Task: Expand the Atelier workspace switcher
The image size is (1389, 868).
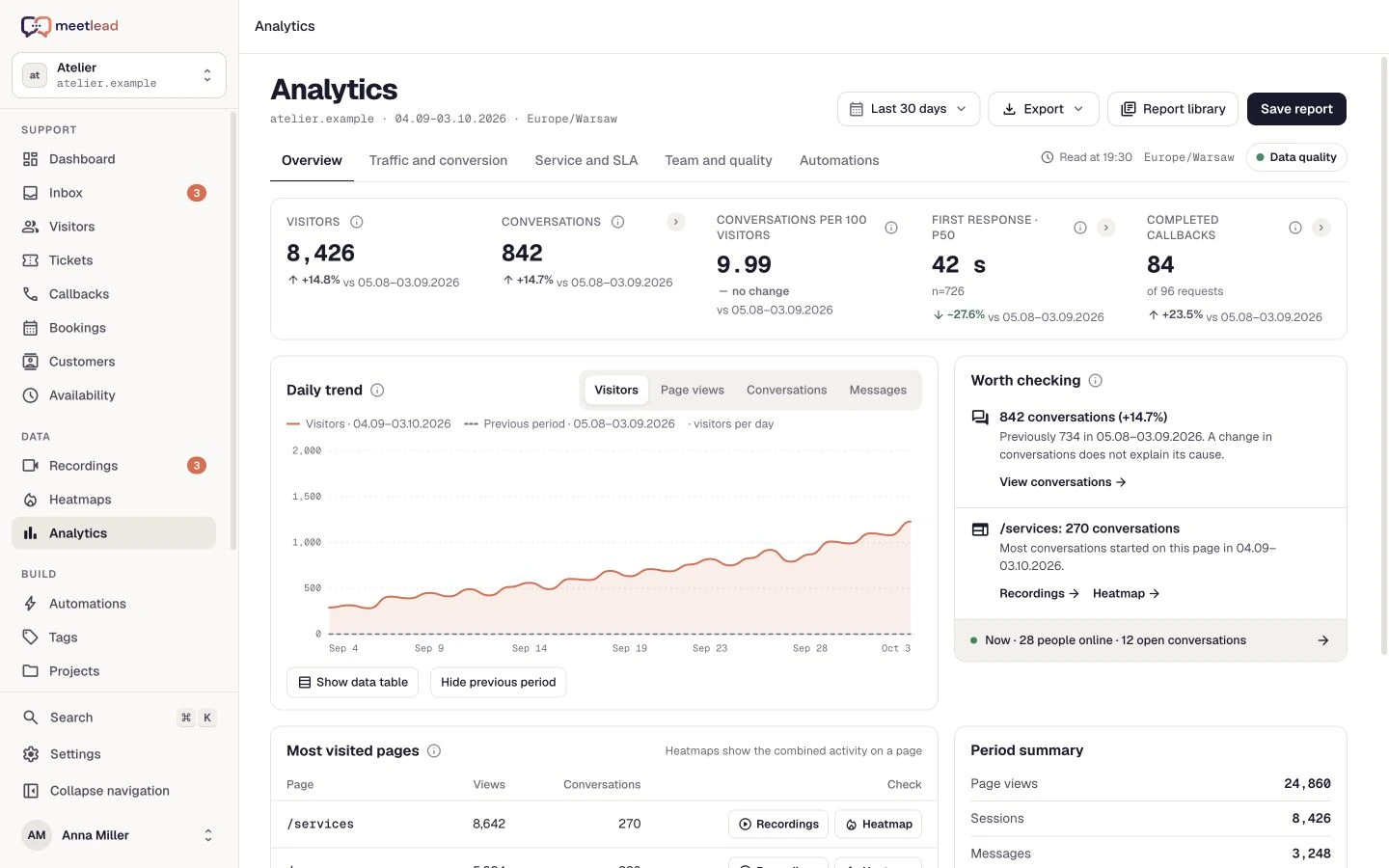Action: tap(119, 75)
